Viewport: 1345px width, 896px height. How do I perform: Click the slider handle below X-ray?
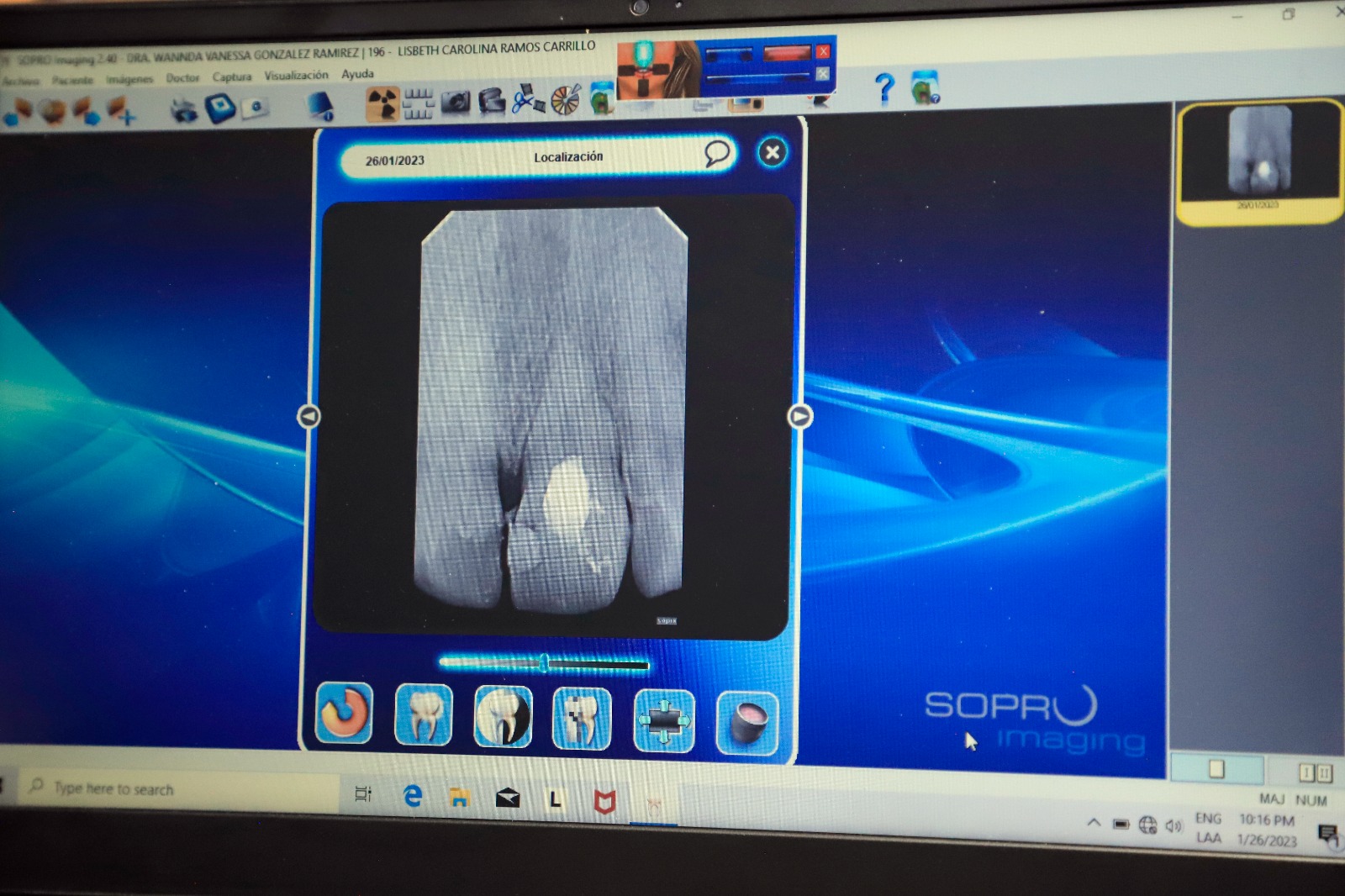[x=544, y=663]
